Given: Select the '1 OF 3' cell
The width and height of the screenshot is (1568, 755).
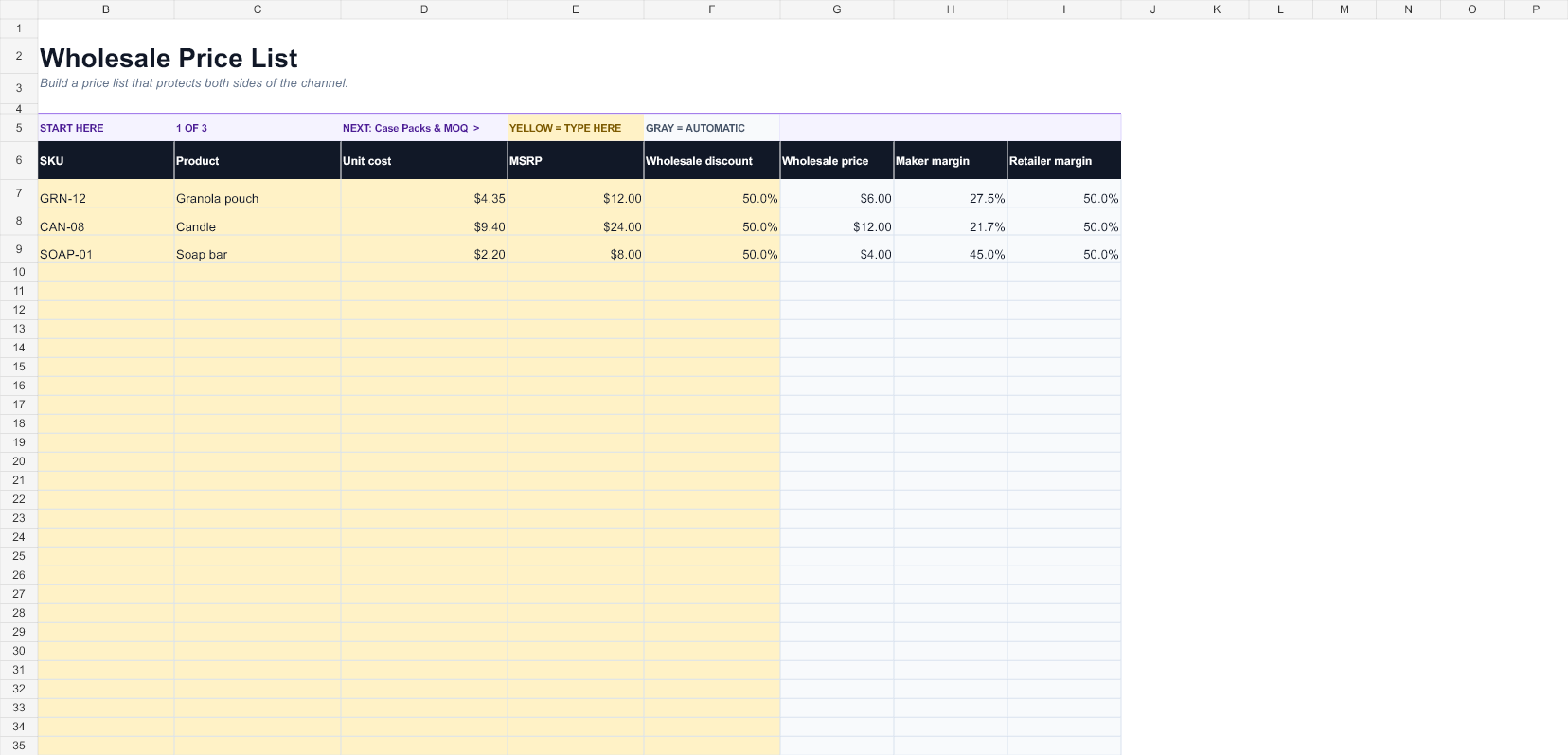Looking at the screenshot, I should pos(258,128).
